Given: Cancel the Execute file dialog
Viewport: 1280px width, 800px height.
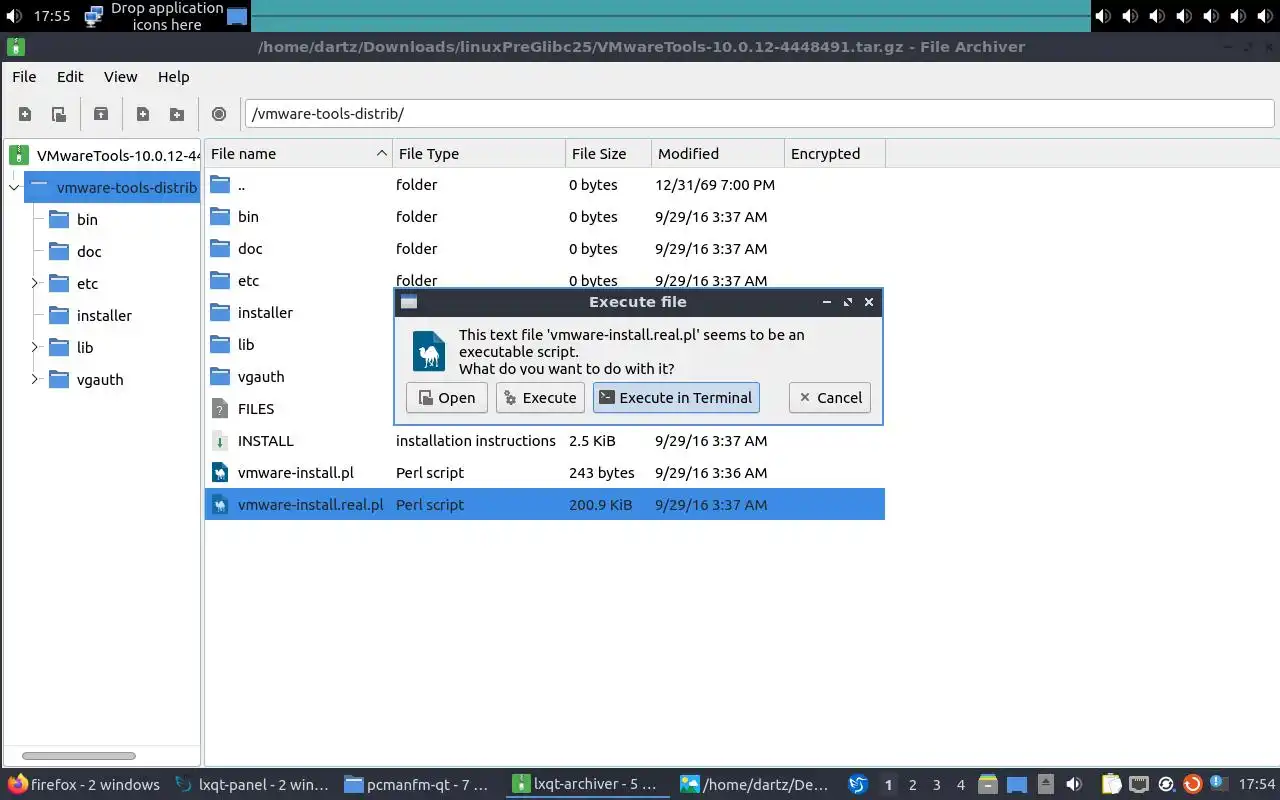Looking at the screenshot, I should click(830, 398).
